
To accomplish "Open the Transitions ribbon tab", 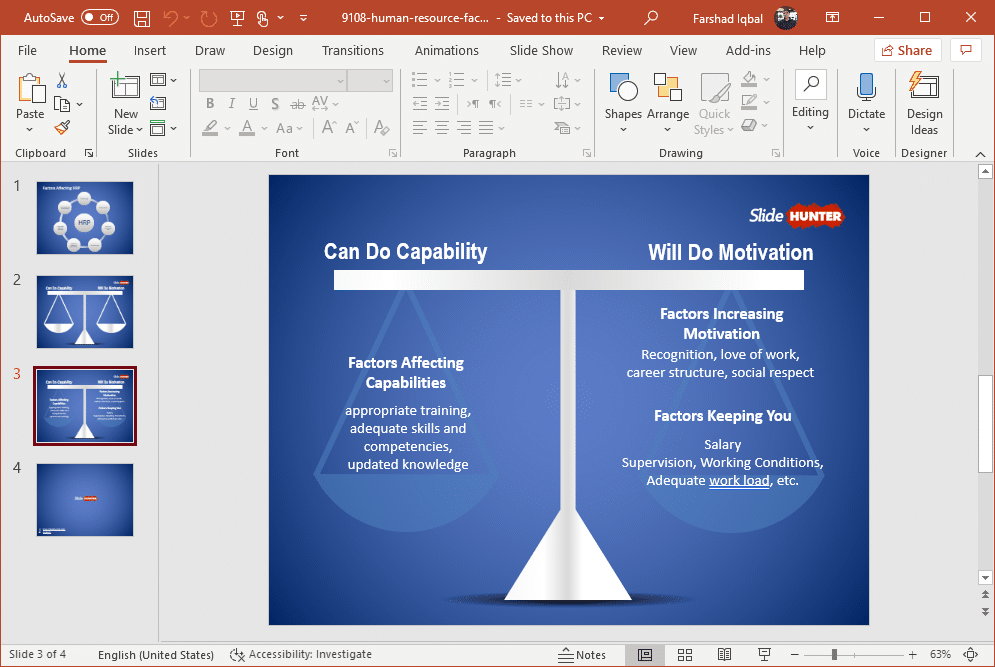I will 352,51.
